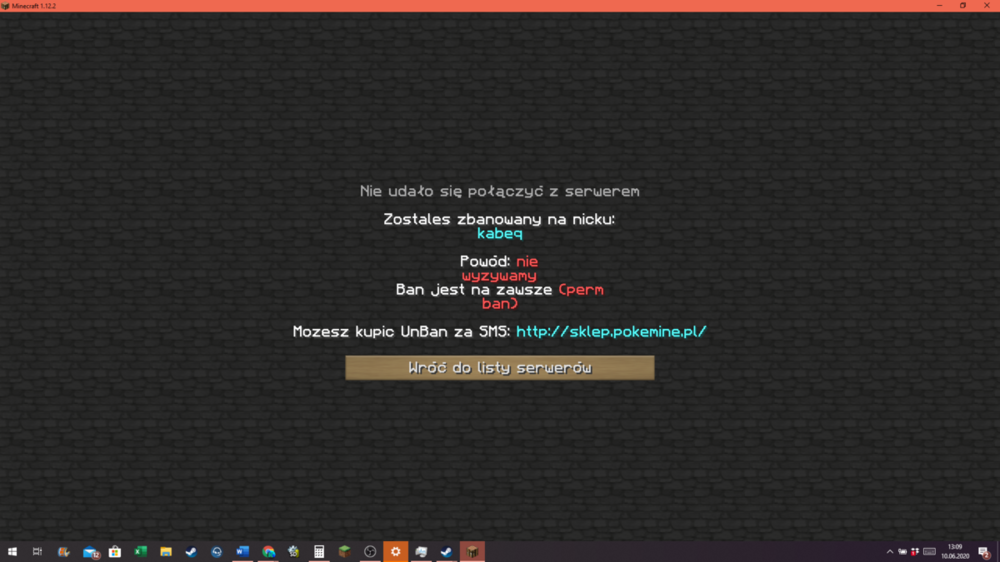This screenshot has width=1000, height=562.
Task: Click the running Steam icon beside the crafting table
Action: coord(446,551)
